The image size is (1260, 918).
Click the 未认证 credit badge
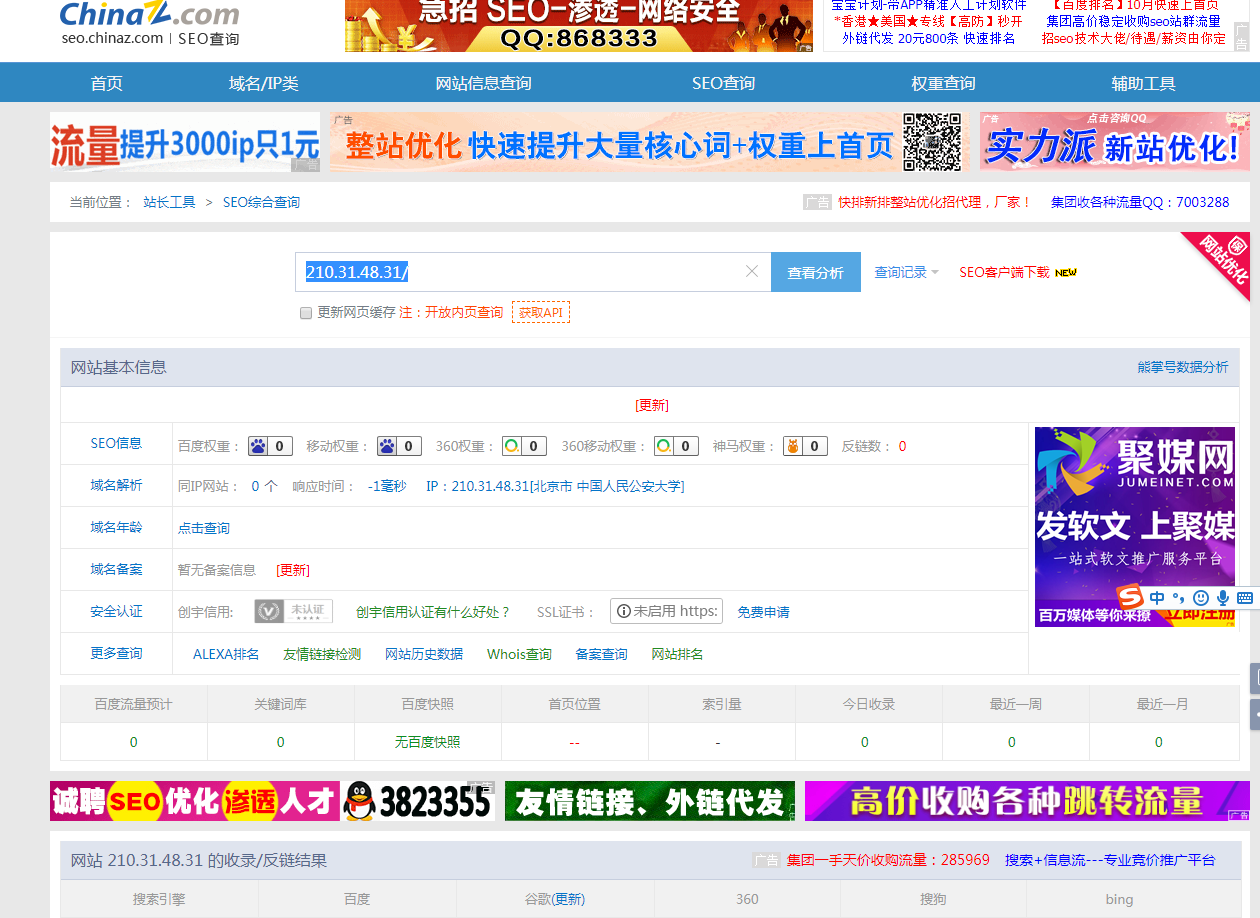pyautogui.click(x=293, y=611)
